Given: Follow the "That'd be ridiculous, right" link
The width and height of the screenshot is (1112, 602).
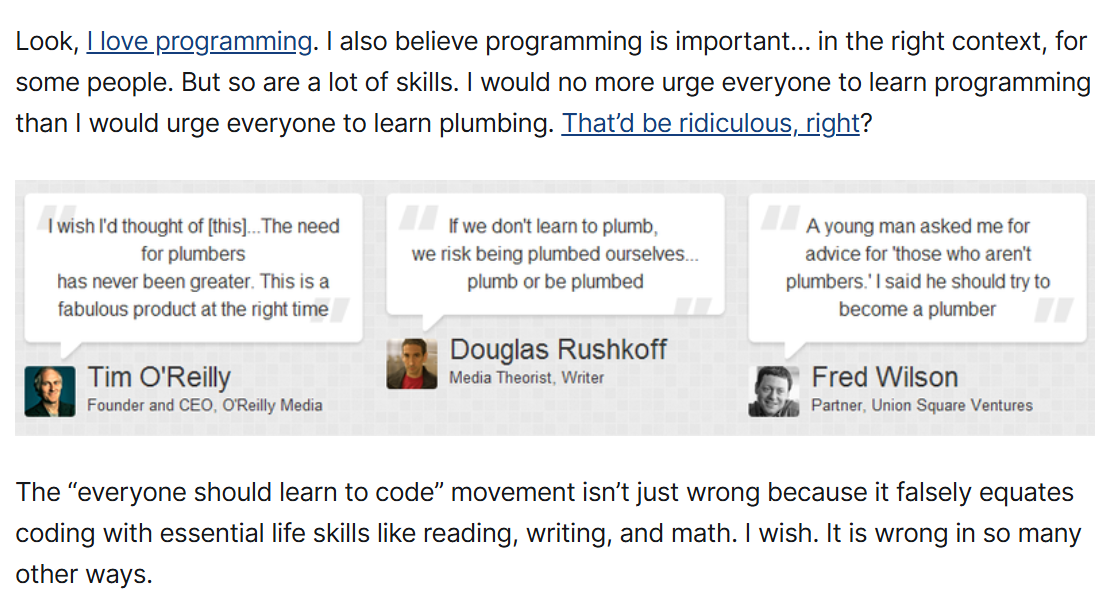Looking at the screenshot, I should [x=710, y=123].
